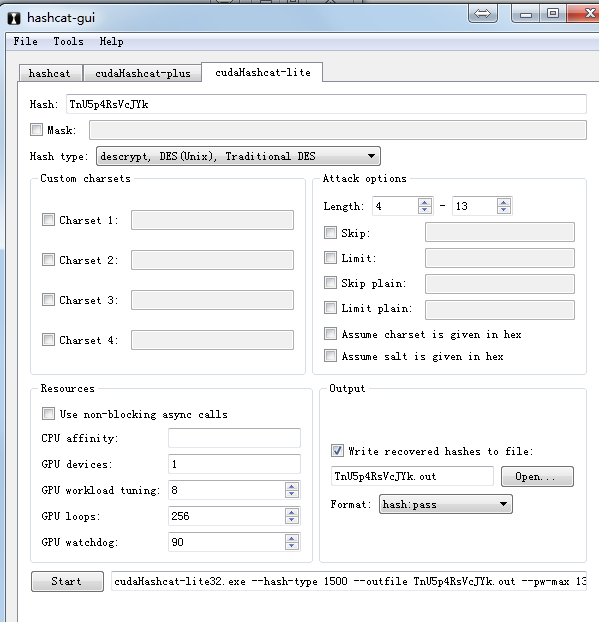Increase GPU loops value

(292, 512)
